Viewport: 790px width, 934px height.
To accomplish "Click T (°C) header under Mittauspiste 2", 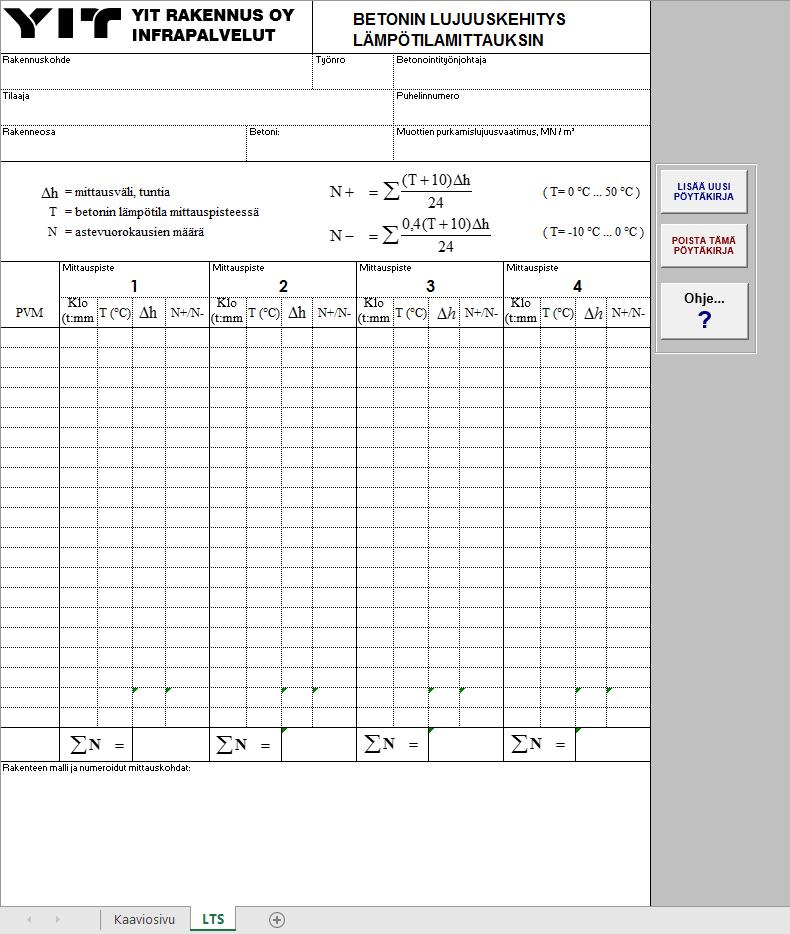I will tap(264, 312).
